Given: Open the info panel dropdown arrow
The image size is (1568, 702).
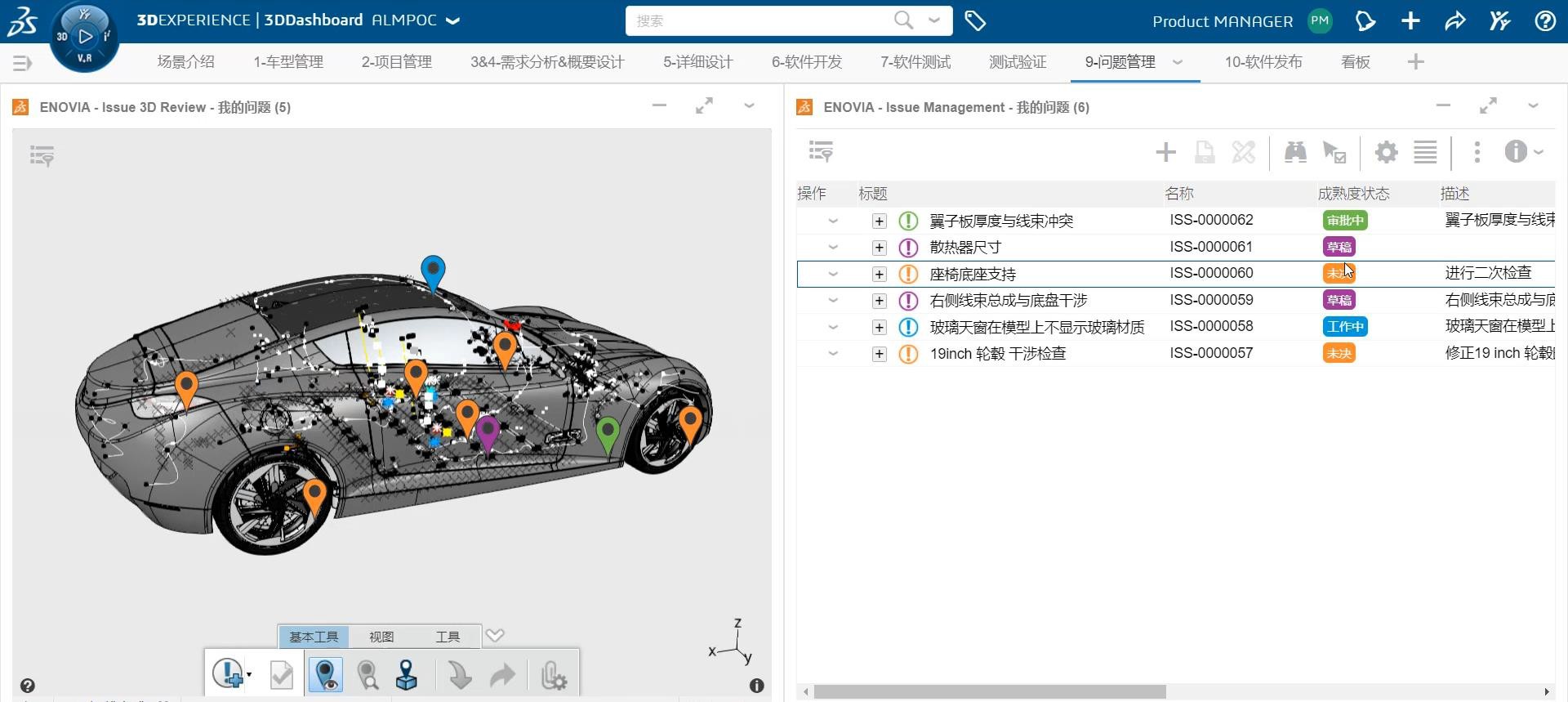Looking at the screenshot, I should (x=1539, y=152).
